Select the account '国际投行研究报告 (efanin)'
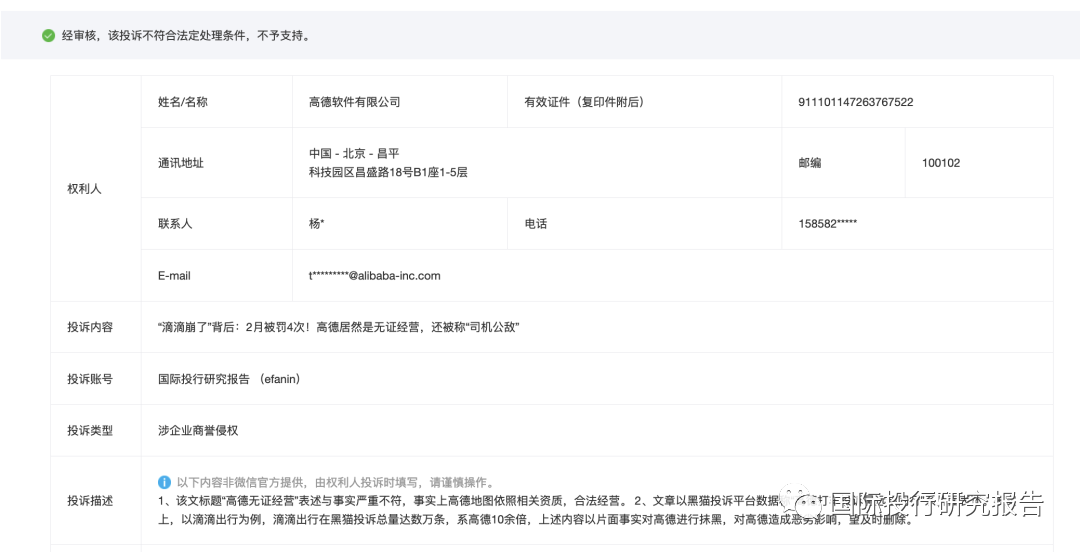Viewport: 1080px width, 552px height. point(229,379)
